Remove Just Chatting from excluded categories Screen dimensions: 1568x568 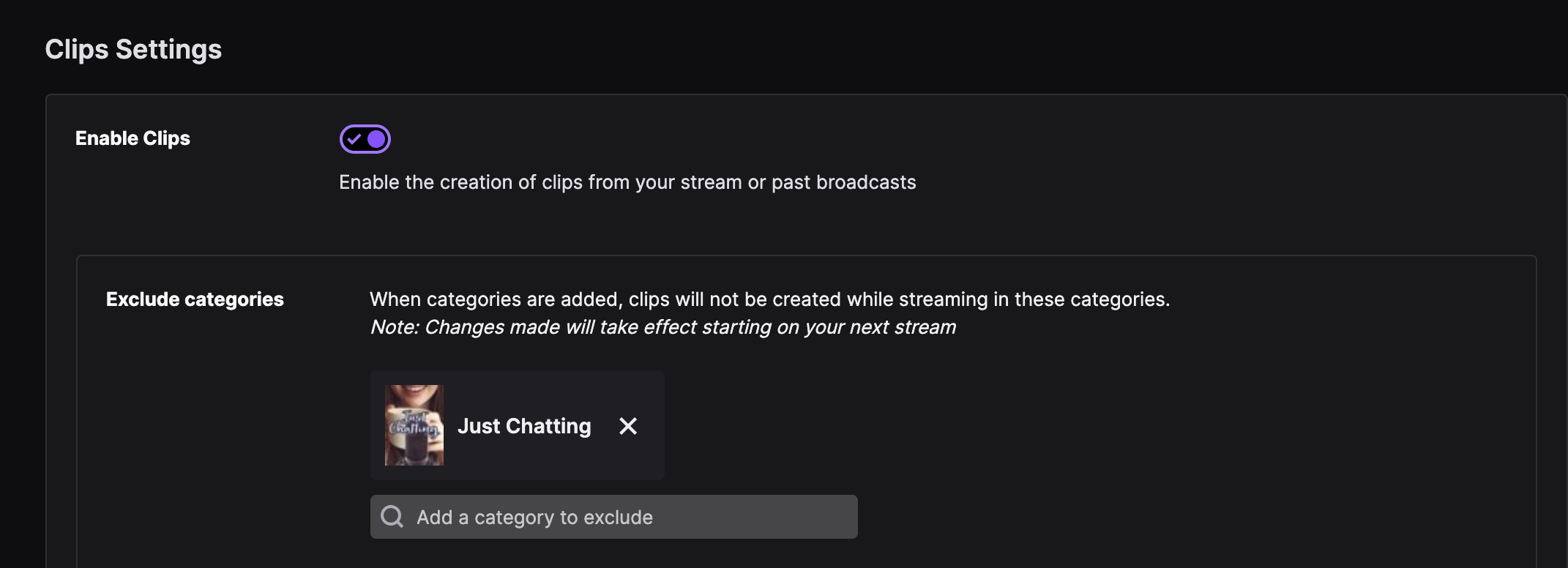[x=628, y=426]
